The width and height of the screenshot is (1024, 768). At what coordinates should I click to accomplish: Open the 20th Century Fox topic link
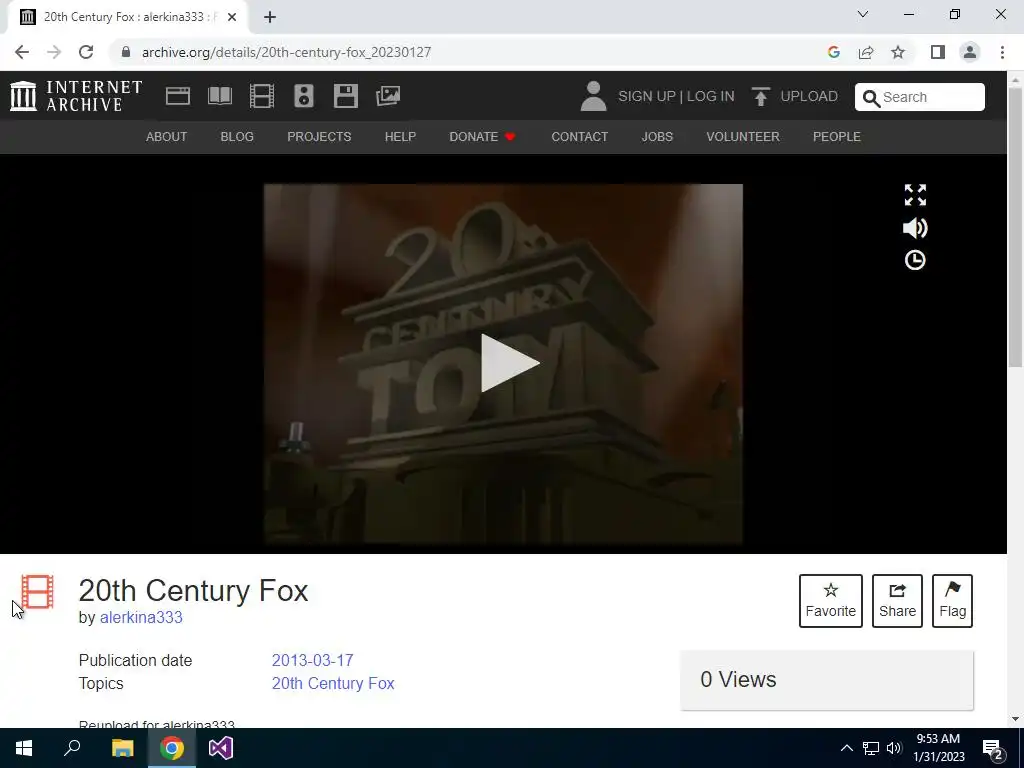click(x=333, y=683)
